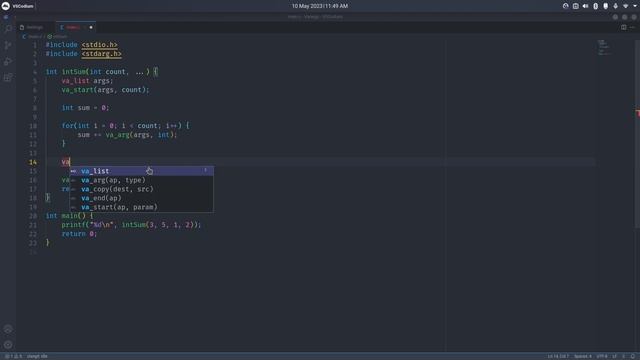Click the VSCodium logo in top panel
This screenshot has height=360, width=640.
(6, 6)
